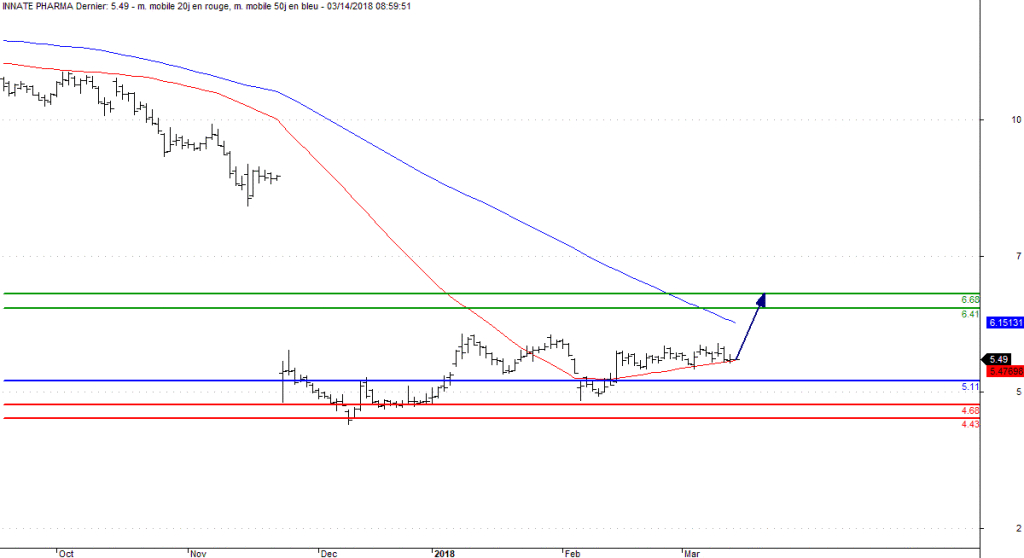Click the 4.68 red support label

[x=969, y=410]
